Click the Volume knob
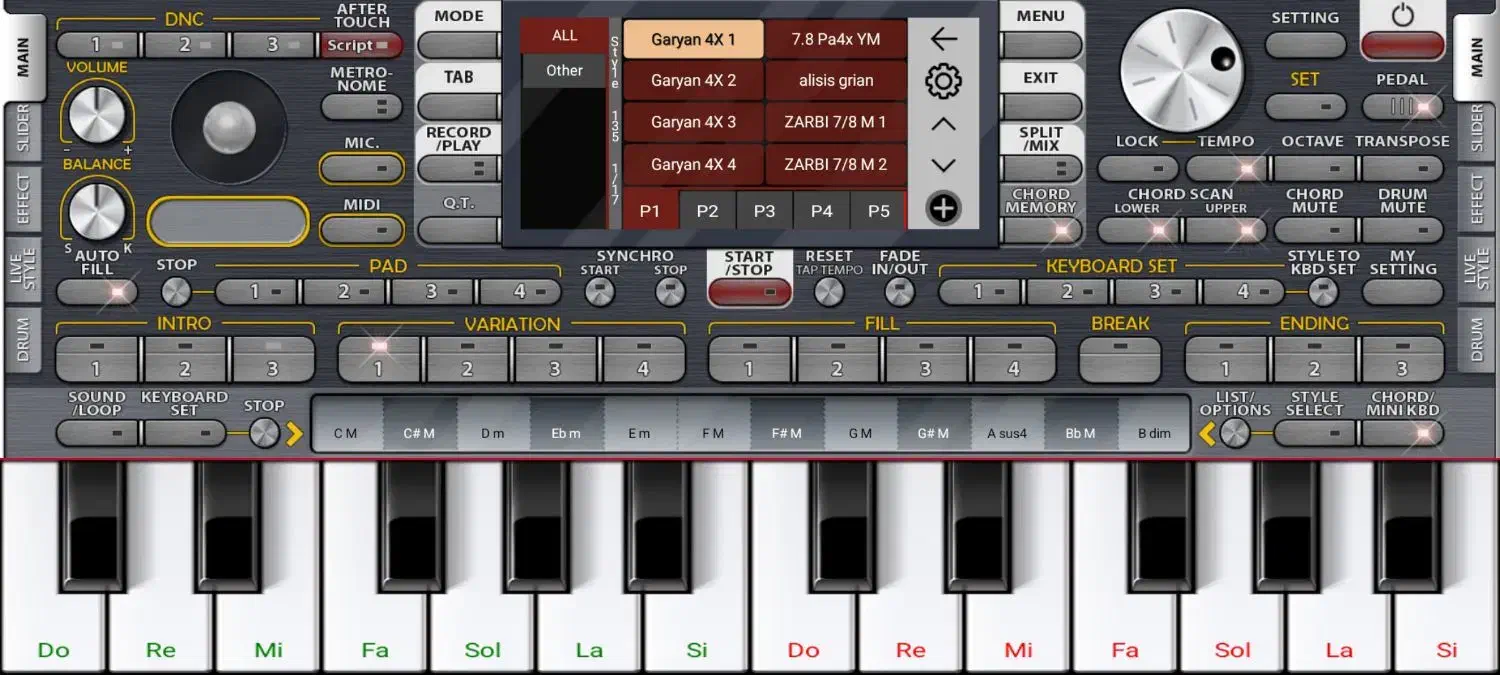The image size is (1500, 675). point(97,115)
